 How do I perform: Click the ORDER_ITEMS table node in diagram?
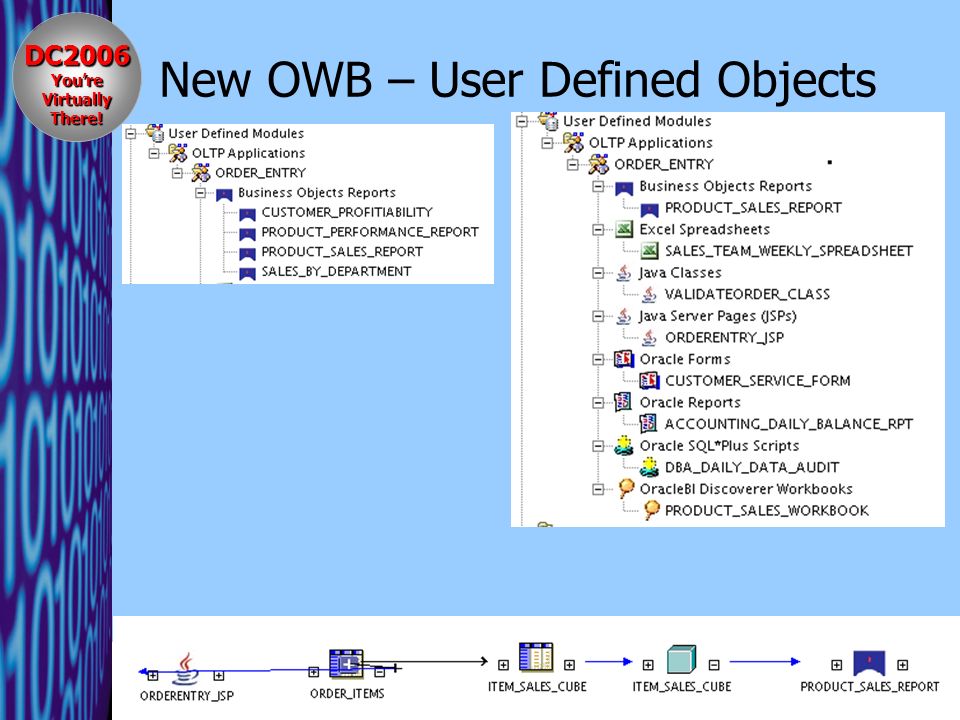(x=347, y=664)
